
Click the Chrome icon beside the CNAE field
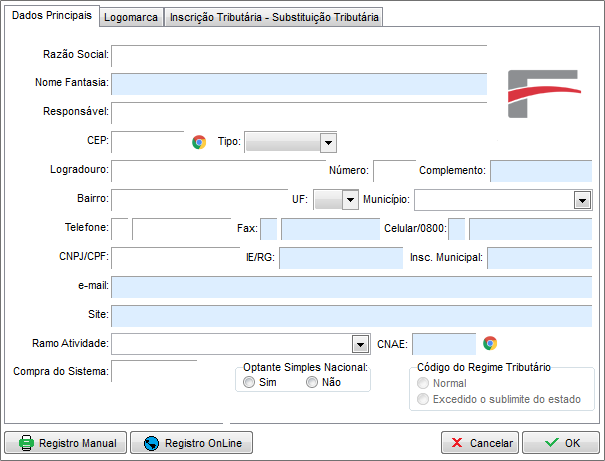(x=490, y=343)
